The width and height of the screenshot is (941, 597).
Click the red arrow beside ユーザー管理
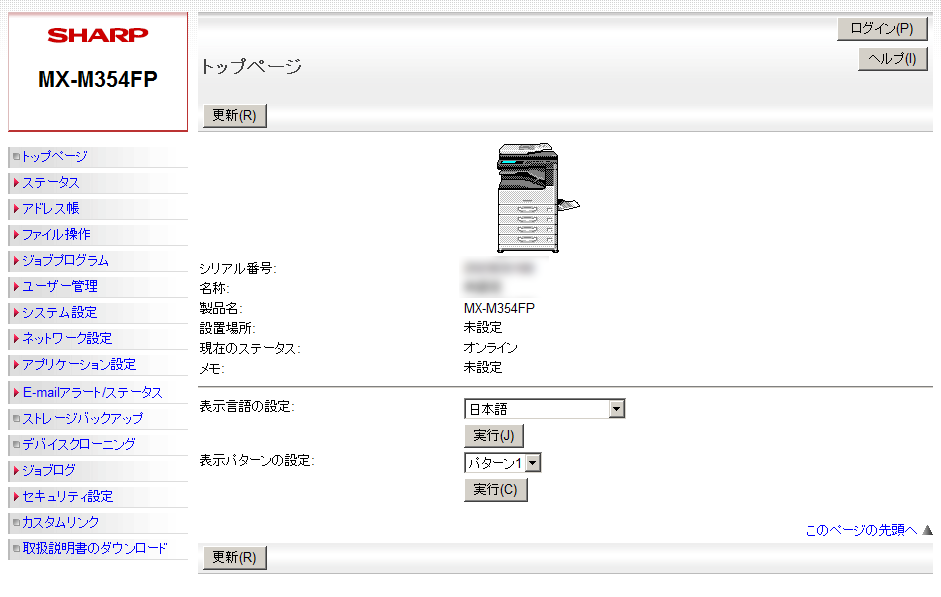[x=17, y=286]
